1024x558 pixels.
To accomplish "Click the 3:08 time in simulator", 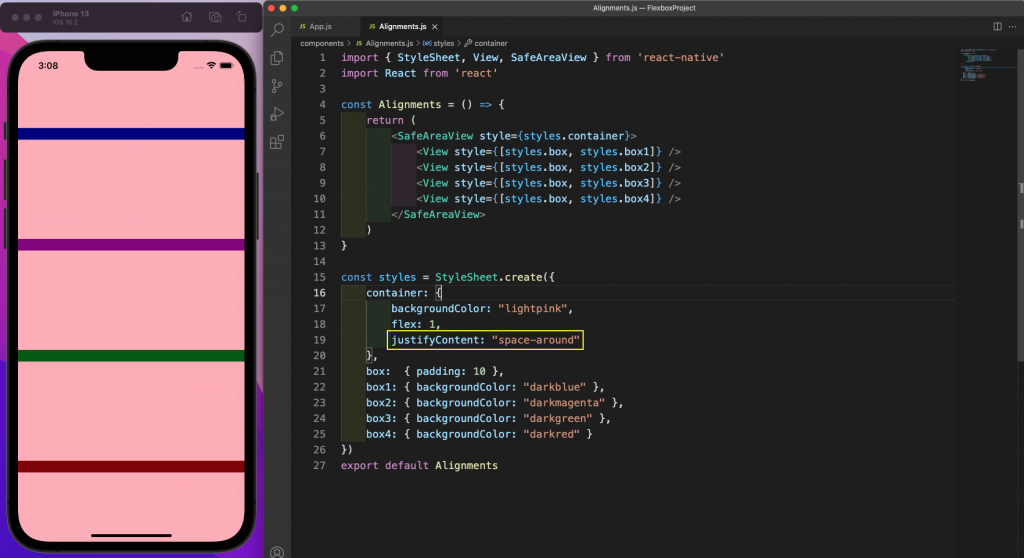I will (48, 65).
